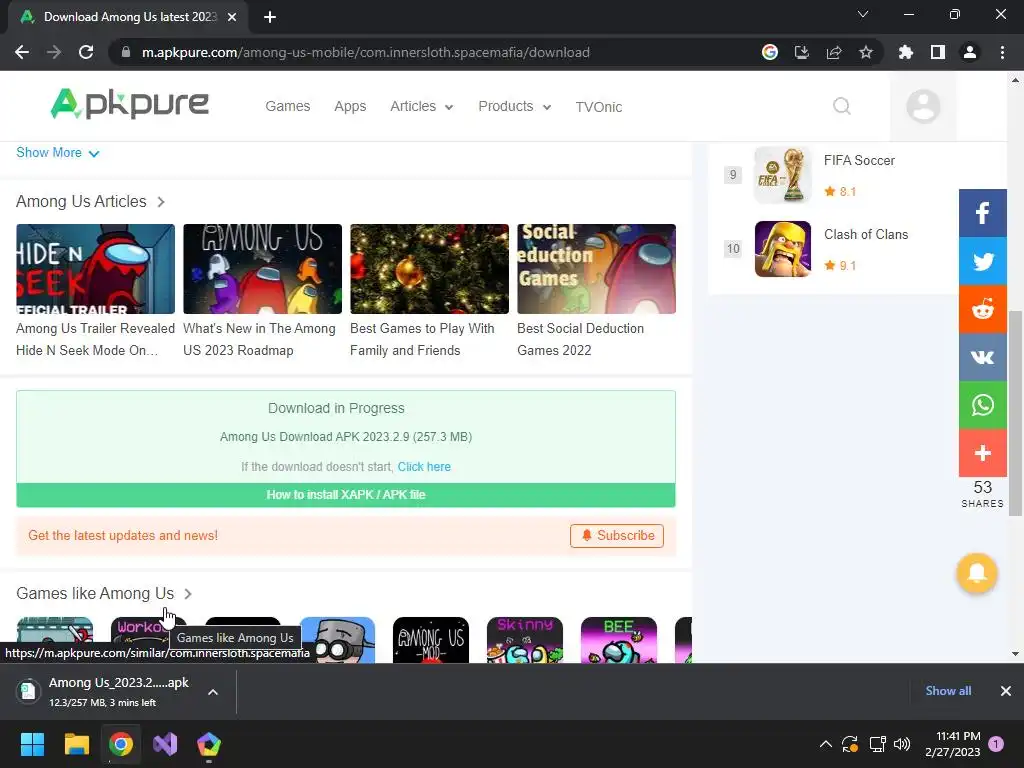Image resolution: width=1024 pixels, height=768 pixels.
Task: Show hidden system tray icons
Action: pos(825,744)
